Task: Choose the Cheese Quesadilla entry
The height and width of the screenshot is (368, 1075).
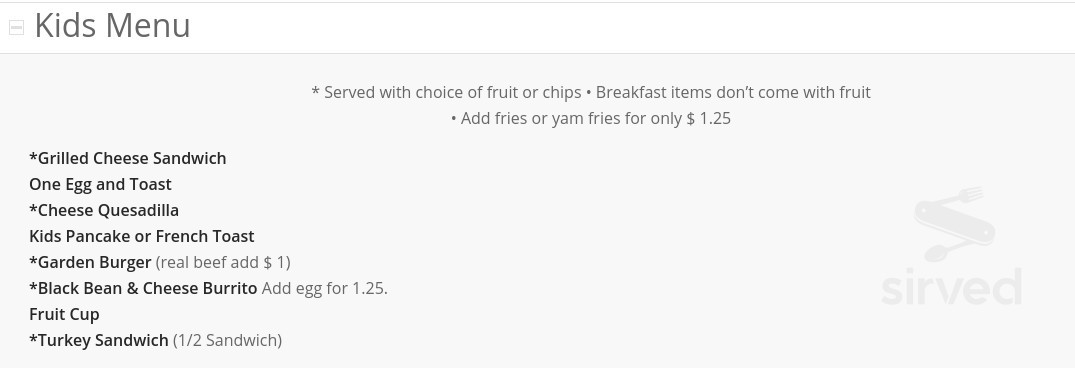Action: [x=104, y=210]
